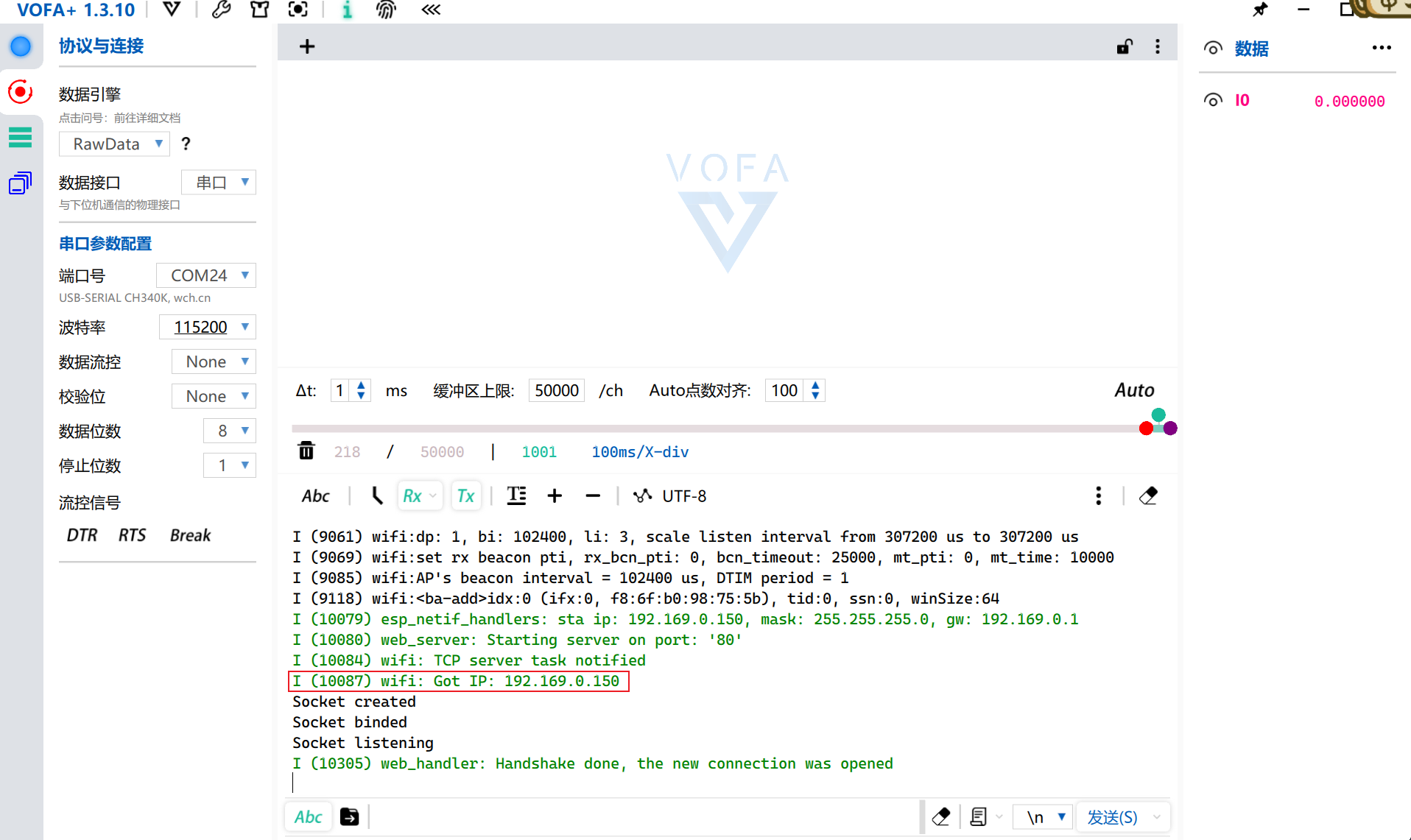Open the send history document icon
Viewport: 1411px width, 840px height.
click(979, 816)
